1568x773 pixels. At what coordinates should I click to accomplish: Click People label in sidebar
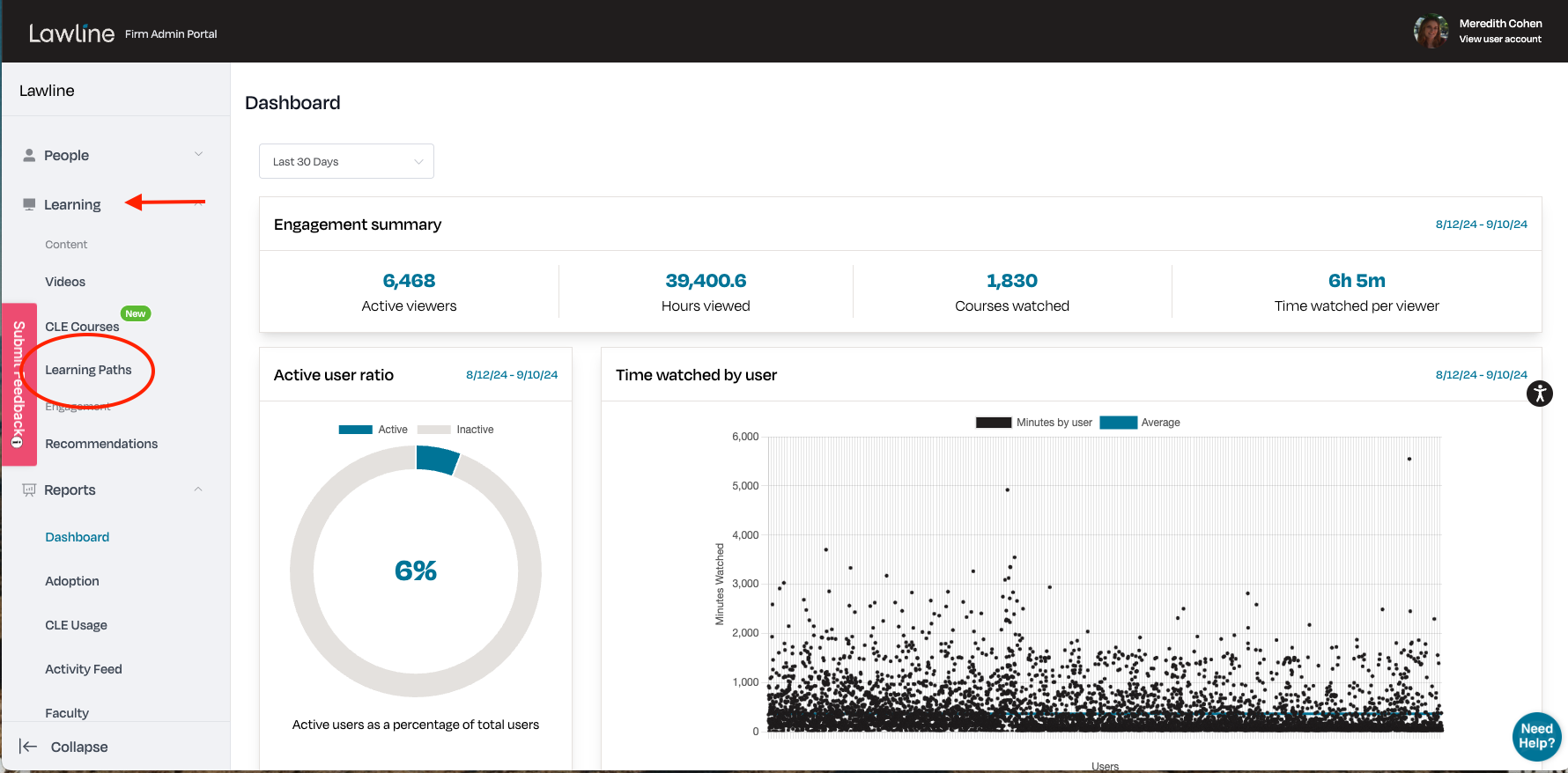(67, 155)
